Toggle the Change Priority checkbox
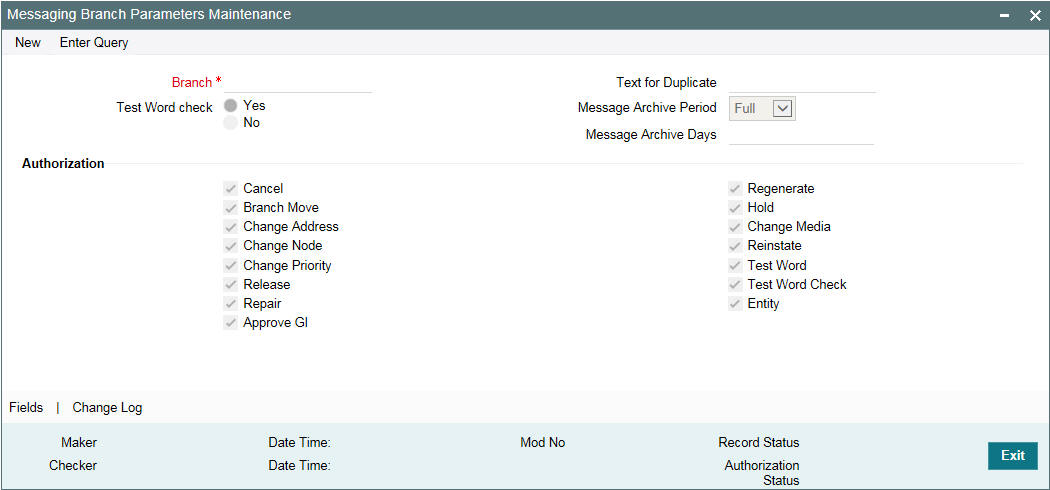The image size is (1050, 490). pyautogui.click(x=231, y=266)
